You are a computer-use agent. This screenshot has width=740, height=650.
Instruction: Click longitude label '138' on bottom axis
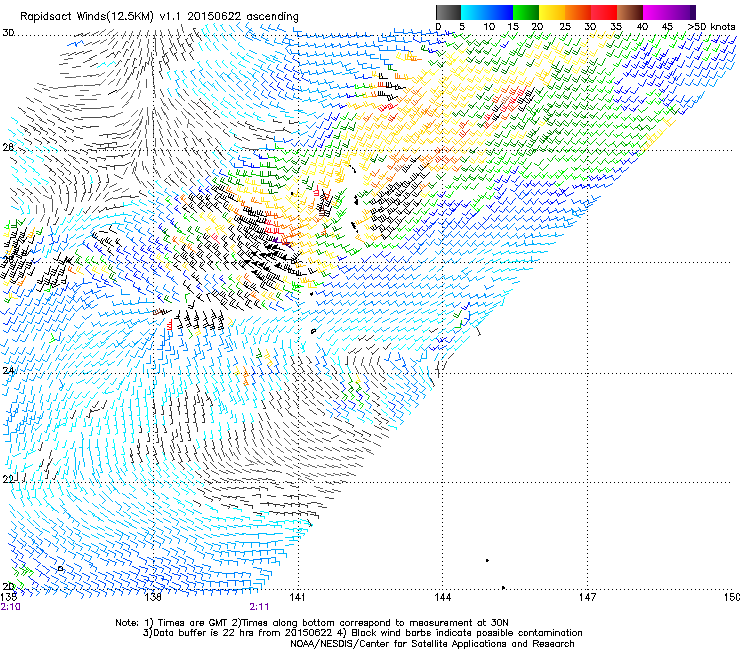pyautogui.click(x=153, y=598)
